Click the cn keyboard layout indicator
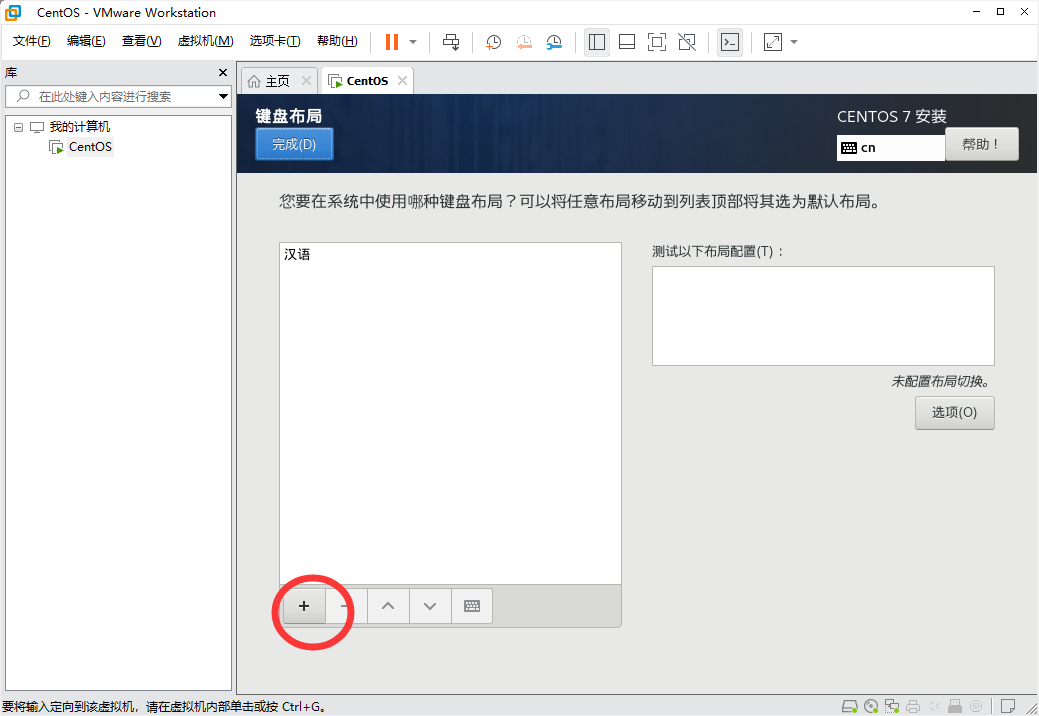This screenshot has width=1039, height=716. click(x=890, y=148)
